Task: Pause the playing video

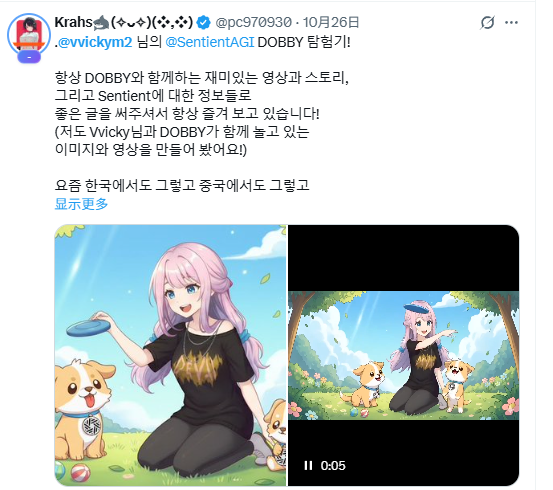Action: point(308,465)
